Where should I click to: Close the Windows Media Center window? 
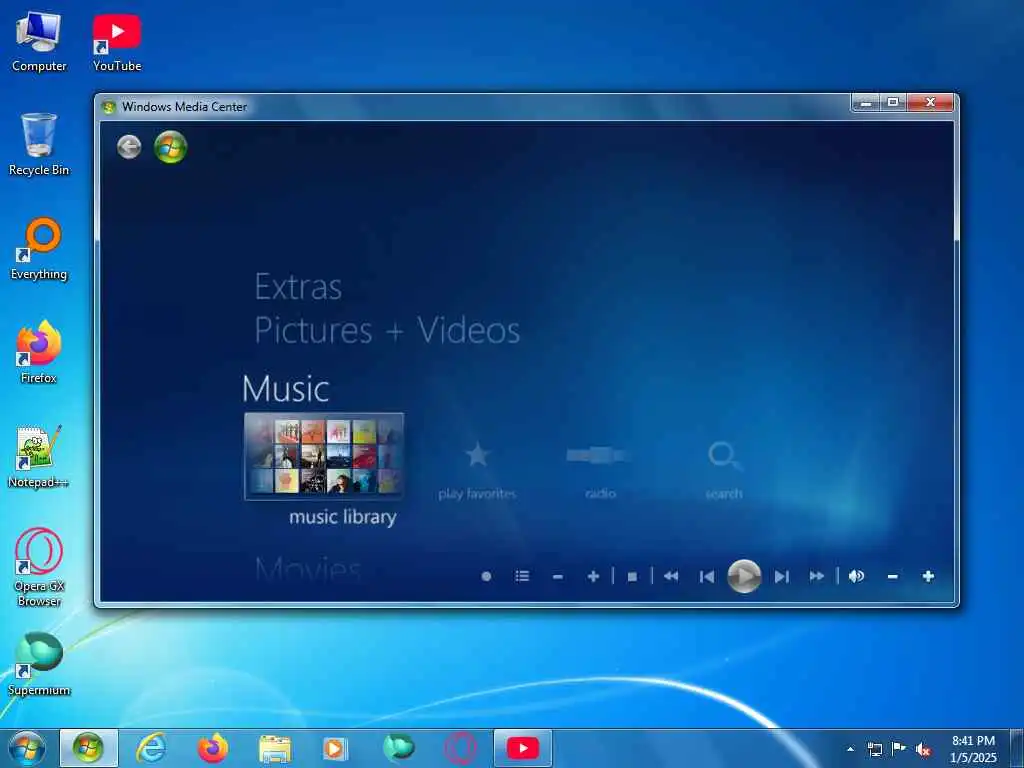click(930, 103)
